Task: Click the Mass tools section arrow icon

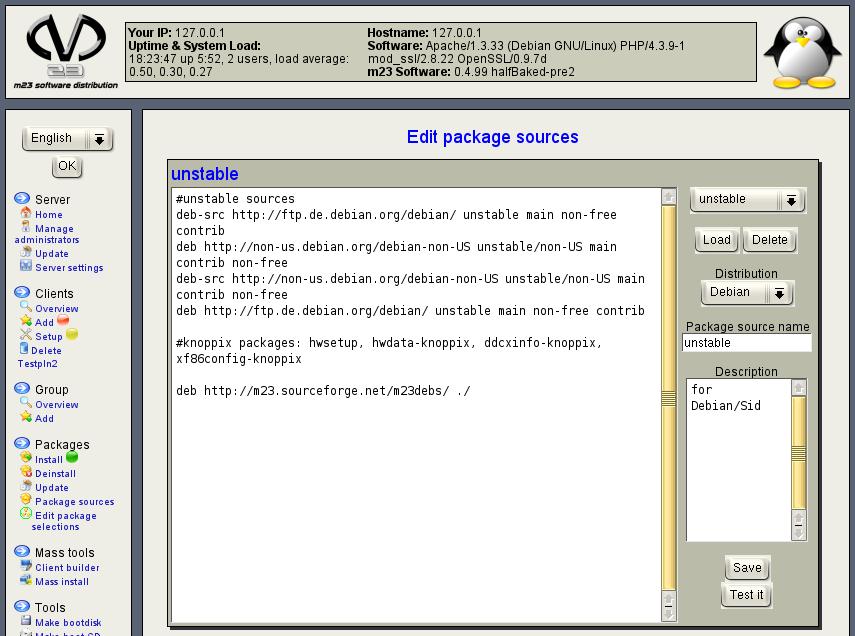Action: click(22, 552)
